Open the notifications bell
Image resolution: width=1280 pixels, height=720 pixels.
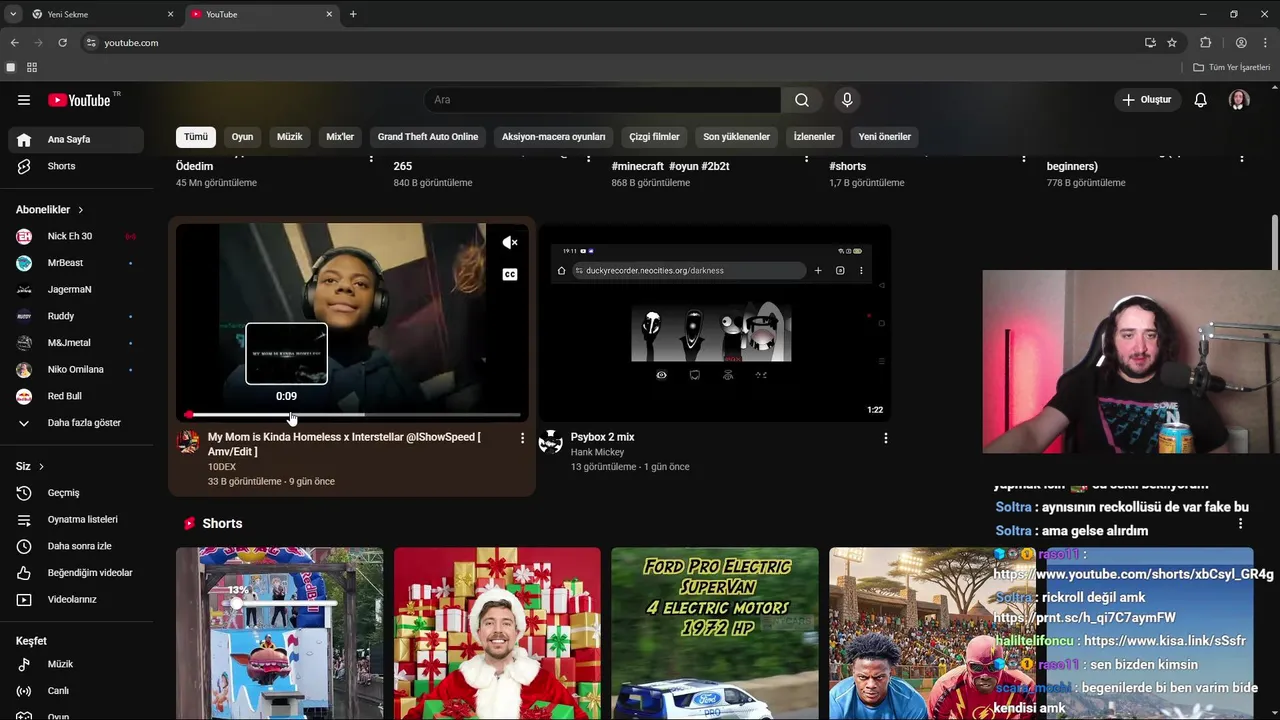1201,100
